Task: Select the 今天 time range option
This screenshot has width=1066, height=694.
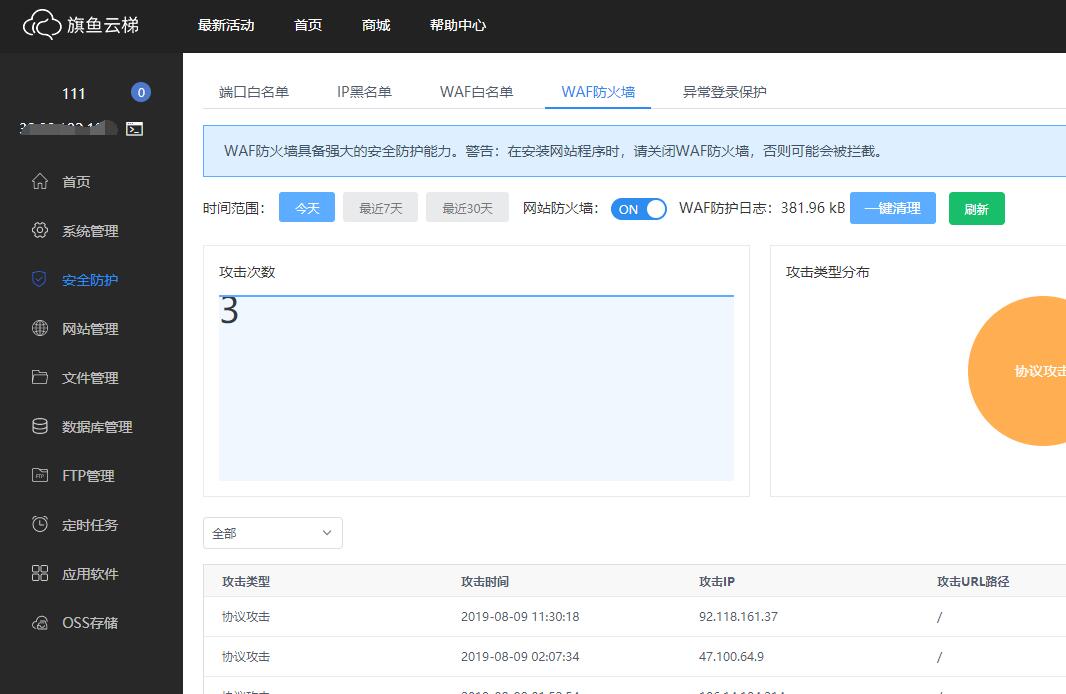Action: click(307, 207)
